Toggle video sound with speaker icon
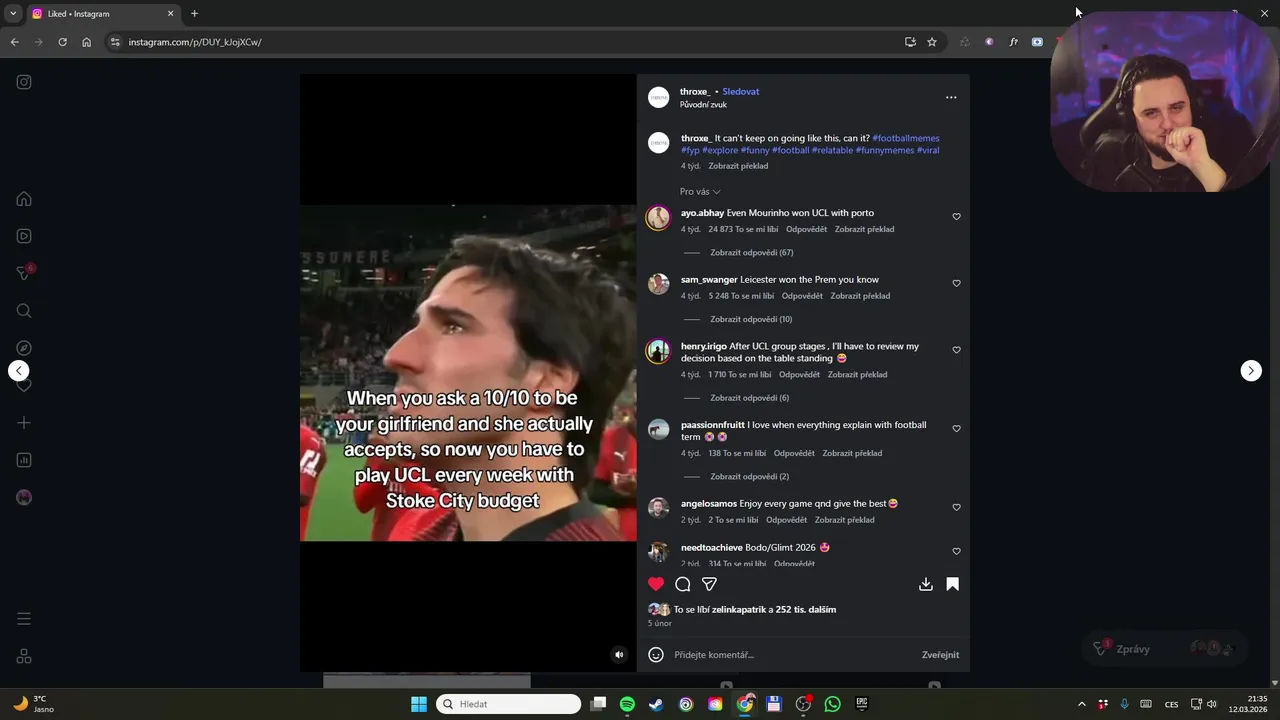The height and width of the screenshot is (720, 1280). 619,655
